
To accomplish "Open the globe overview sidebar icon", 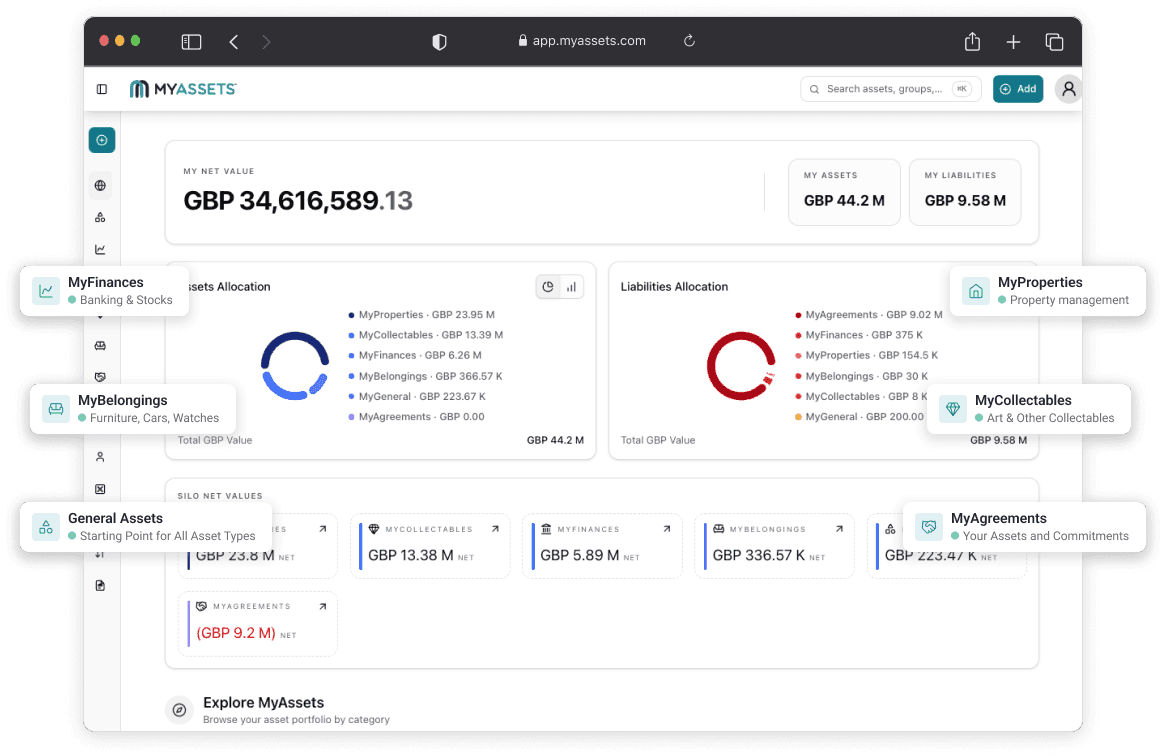I will click(100, 185).
